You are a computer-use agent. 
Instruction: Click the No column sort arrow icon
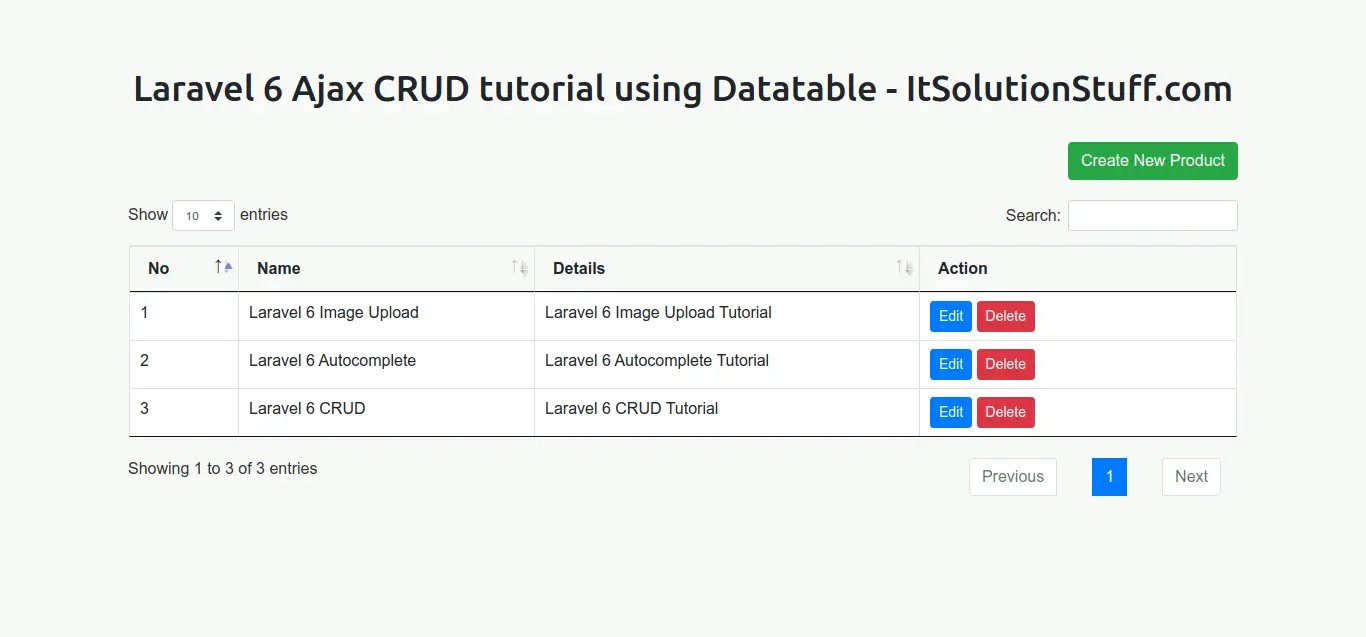(223, 267)
